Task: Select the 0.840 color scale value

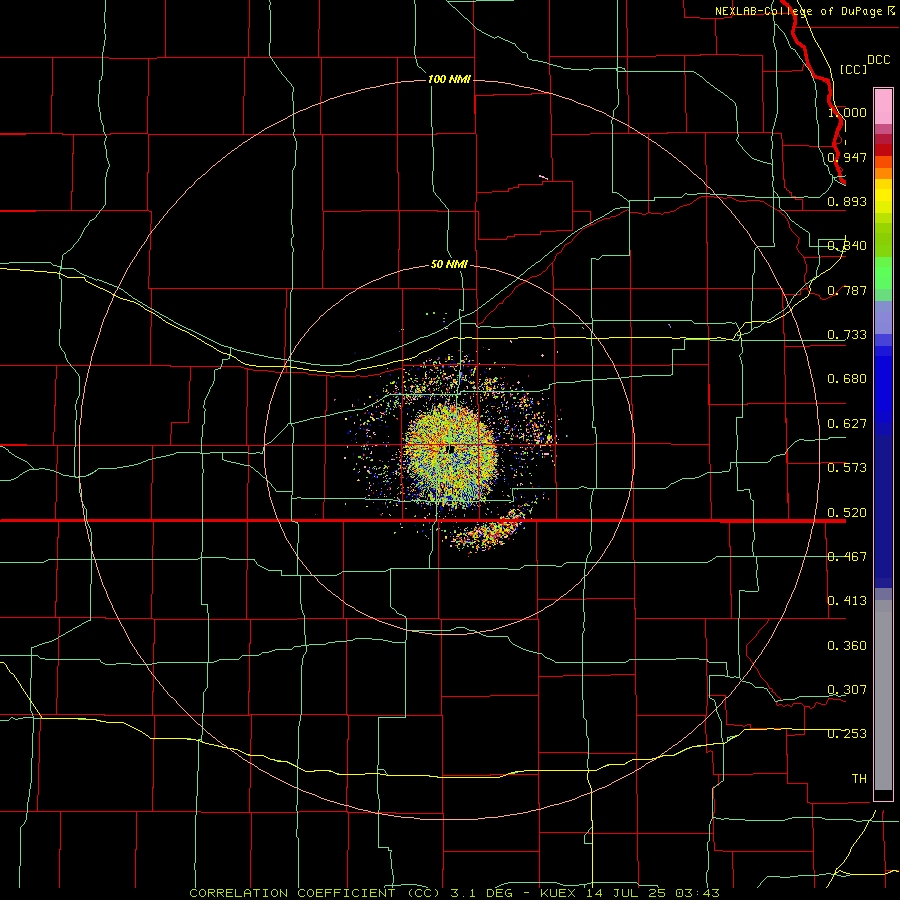Action: [847, 246]
